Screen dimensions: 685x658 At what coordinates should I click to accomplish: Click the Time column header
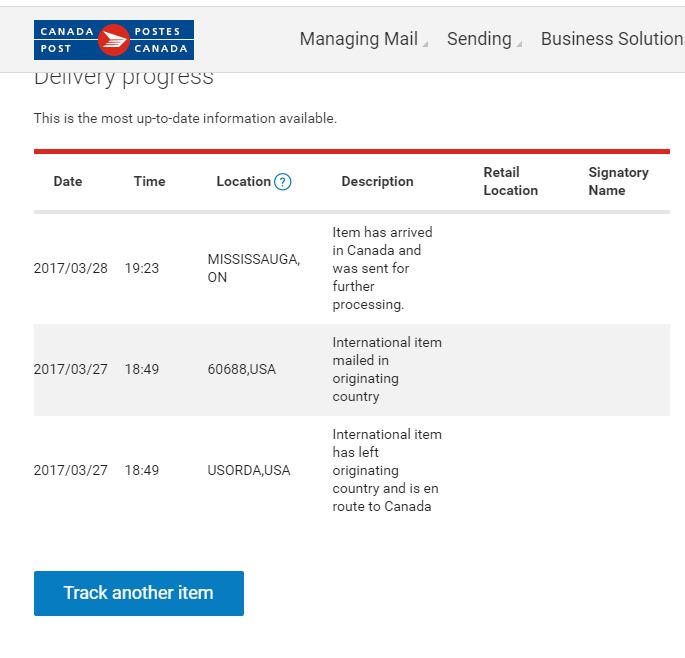tap(149, 181)
